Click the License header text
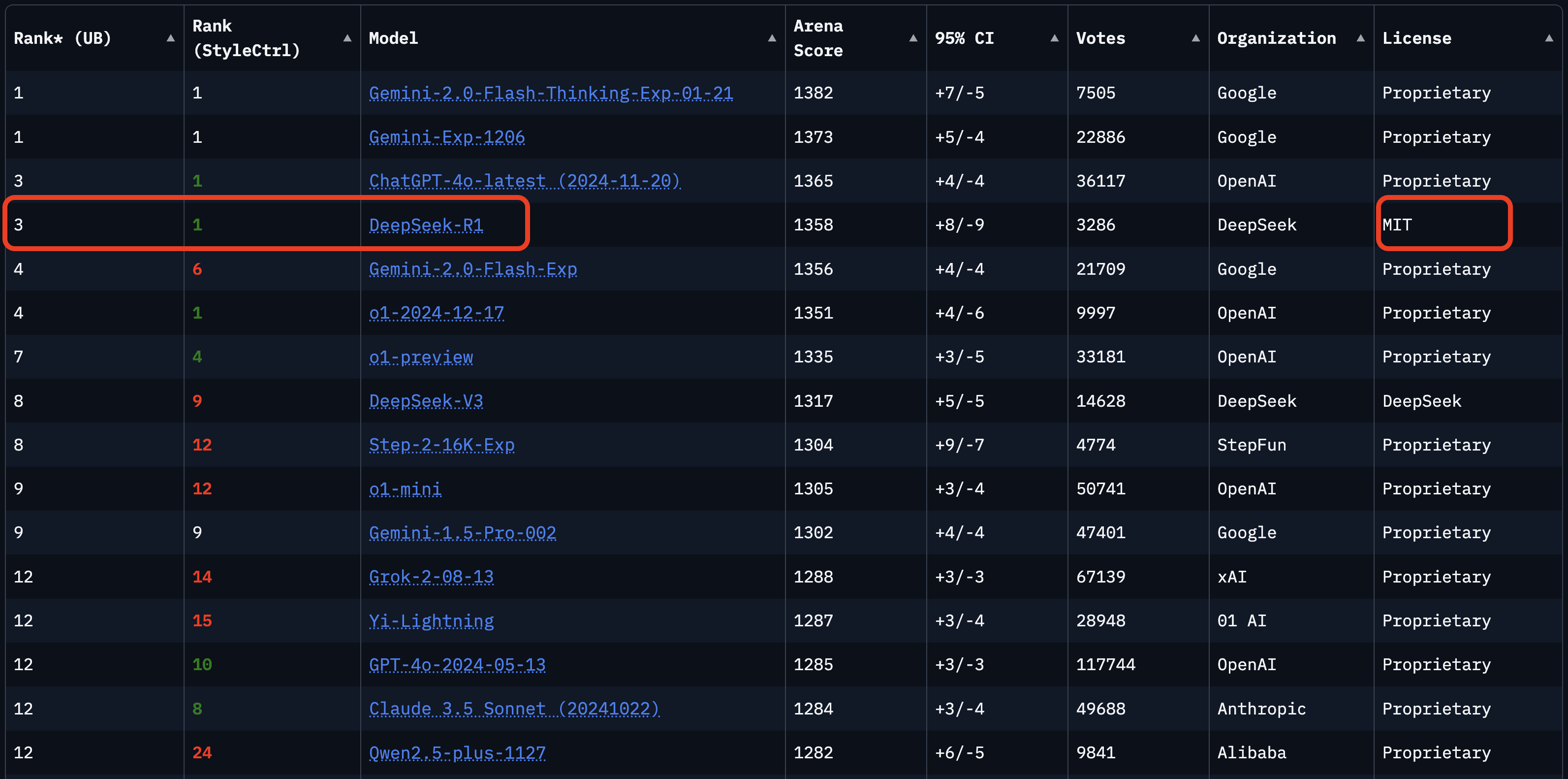This screenshot has height=779, width=1568. coord(1417,38)
